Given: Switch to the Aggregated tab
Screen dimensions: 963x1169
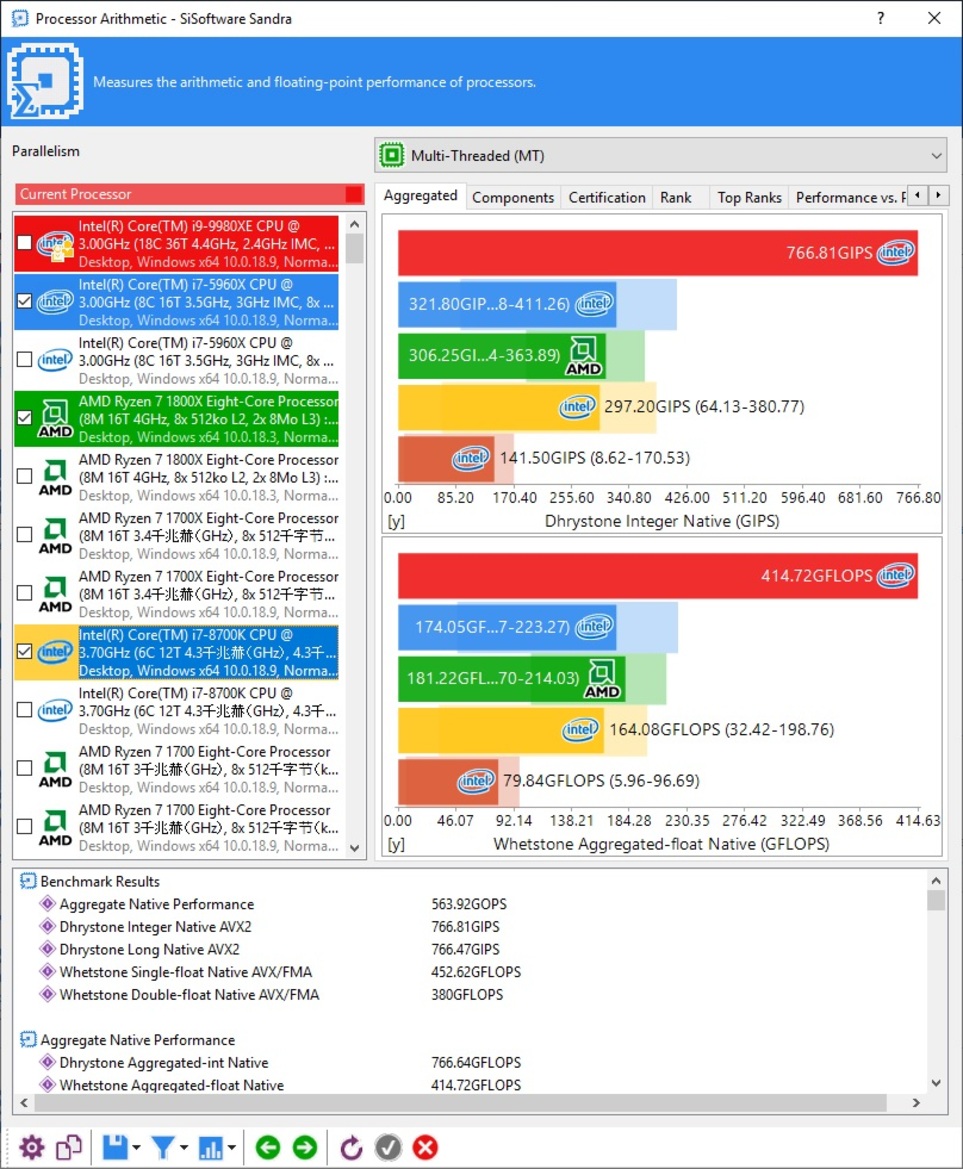Looking at the screenshot, I should [x=420, y=196].
